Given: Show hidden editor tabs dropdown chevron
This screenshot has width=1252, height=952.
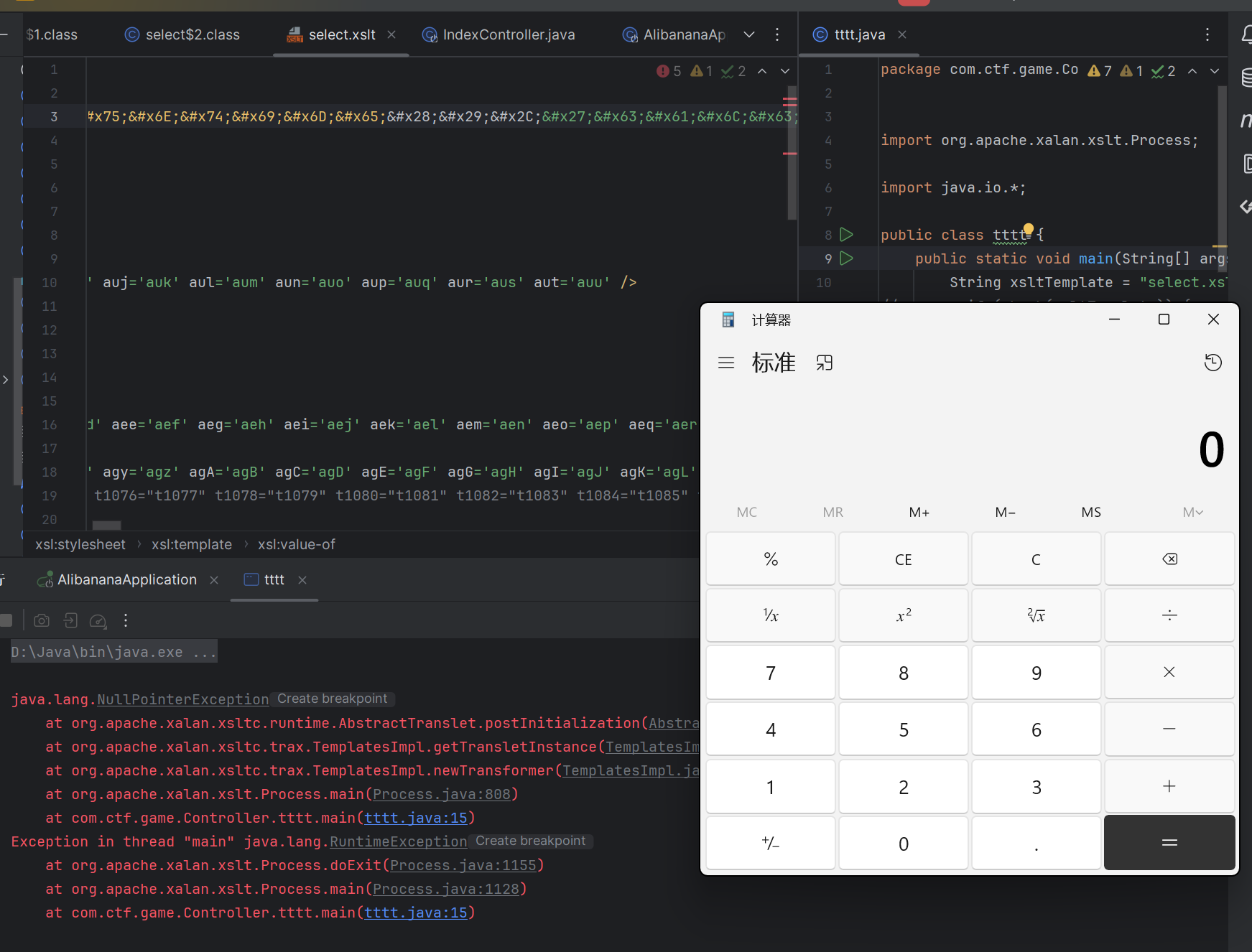Looking at the screenshot, I should point(749,34).
